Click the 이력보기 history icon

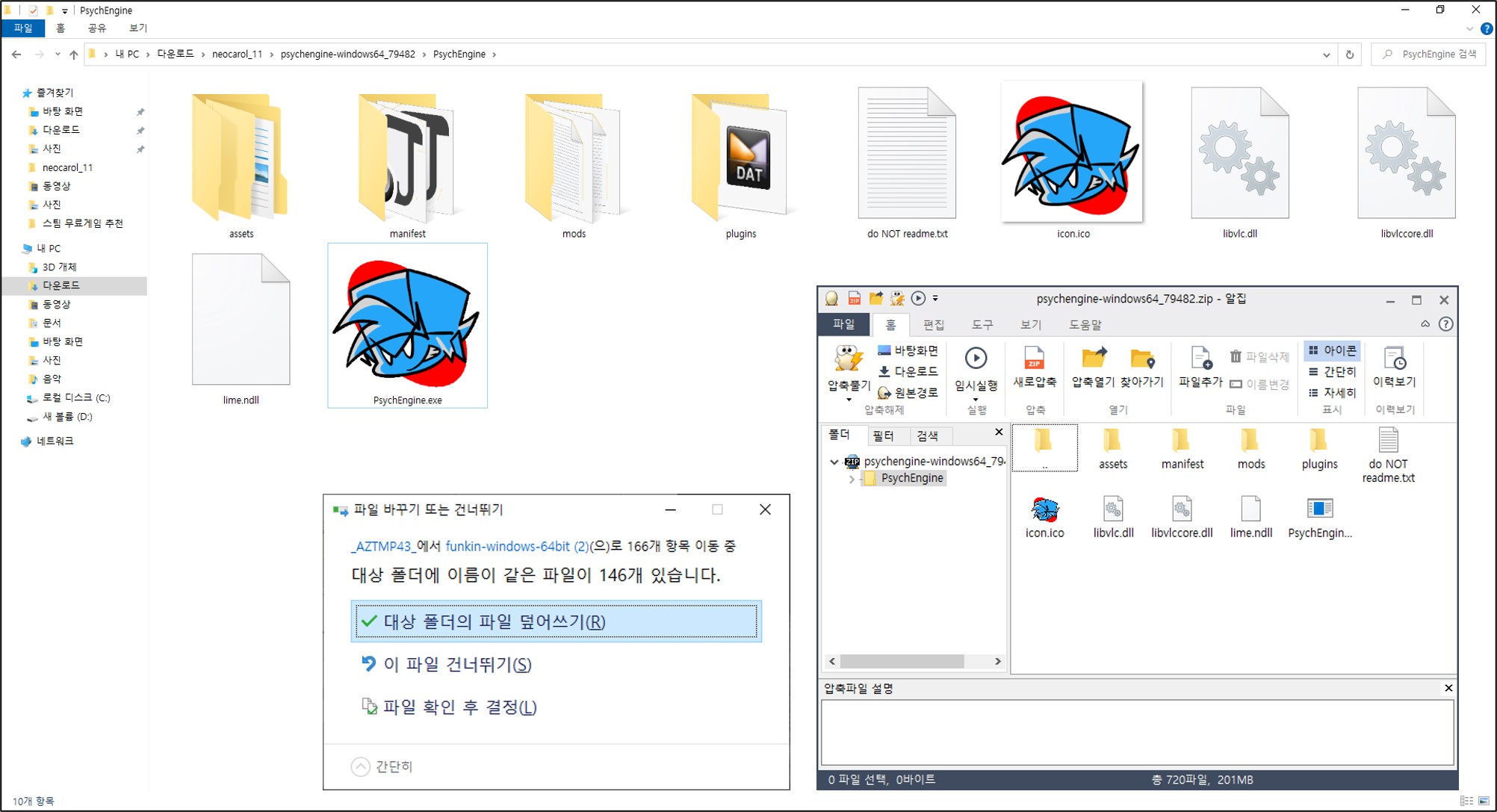point(1394,359)
